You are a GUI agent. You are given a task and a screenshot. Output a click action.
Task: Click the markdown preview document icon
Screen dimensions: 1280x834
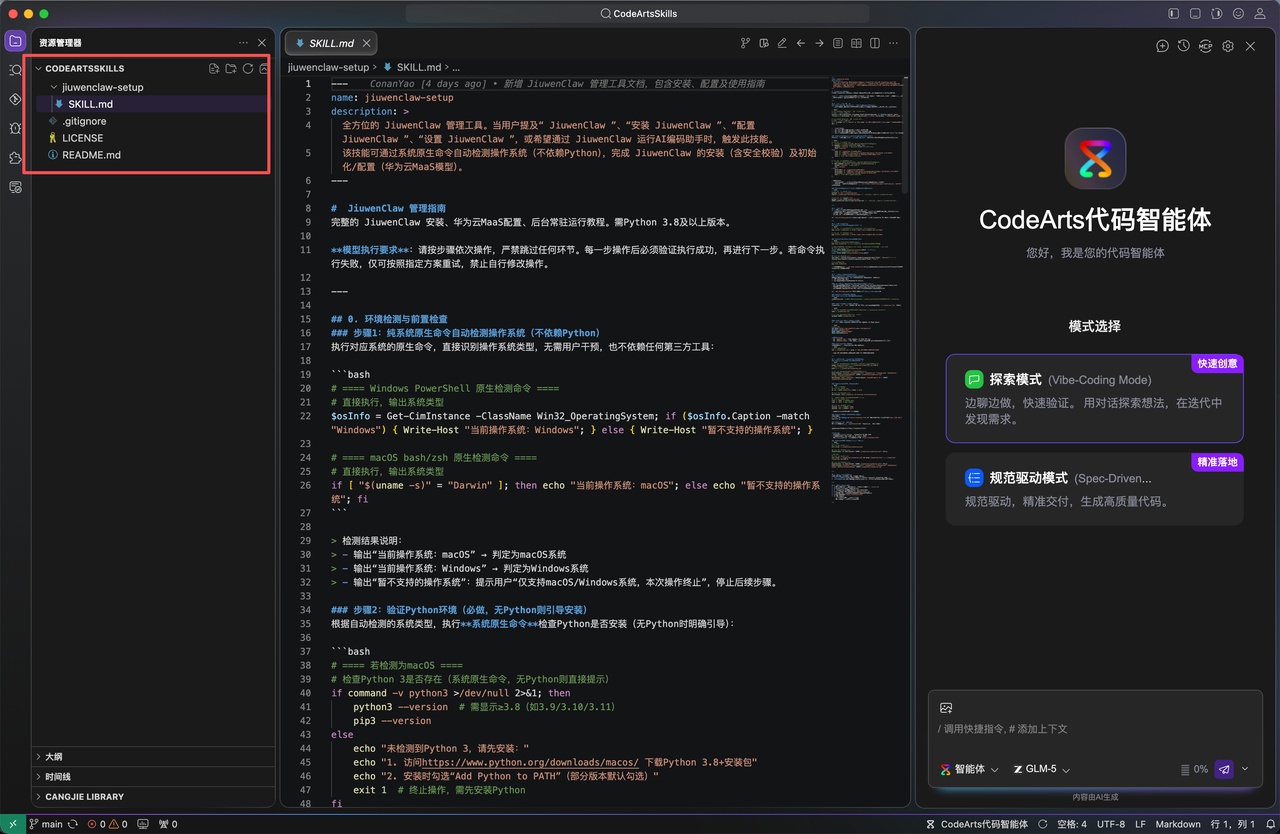[838, 43]
